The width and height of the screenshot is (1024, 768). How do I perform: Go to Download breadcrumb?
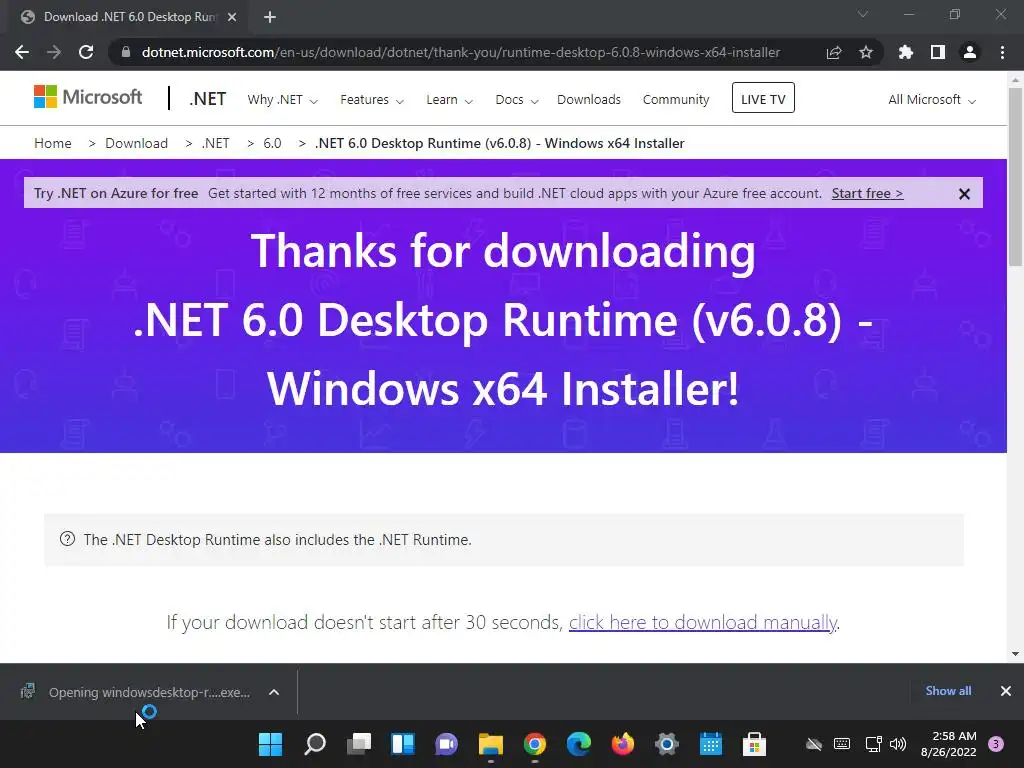point(136,143)
